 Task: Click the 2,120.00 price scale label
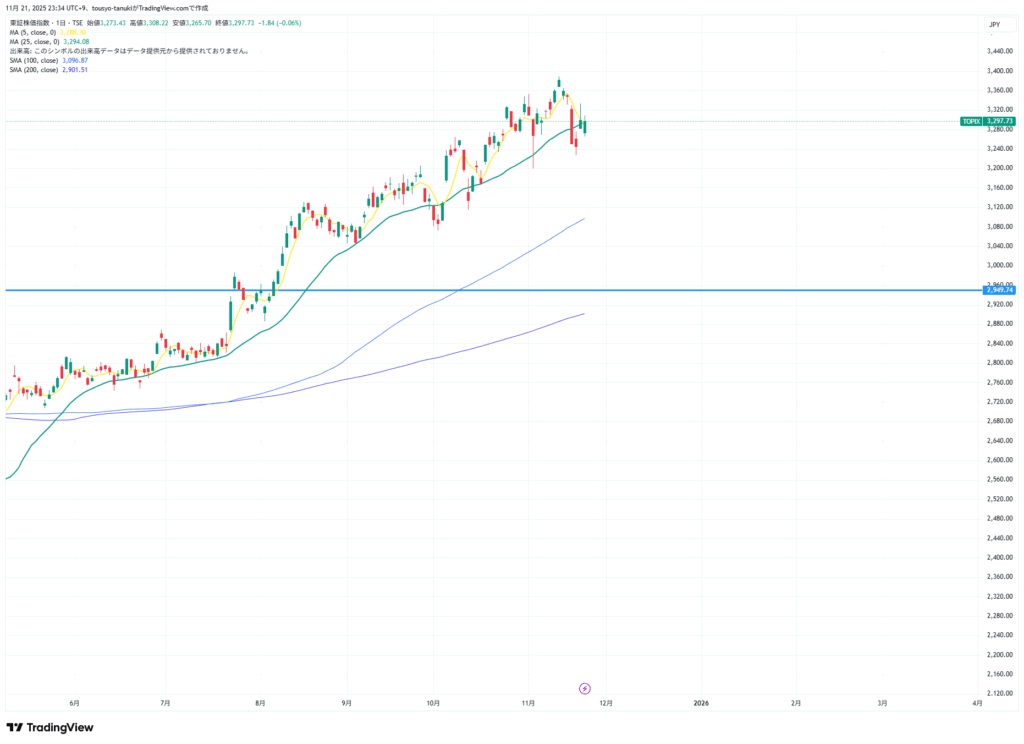[1000, 693]
